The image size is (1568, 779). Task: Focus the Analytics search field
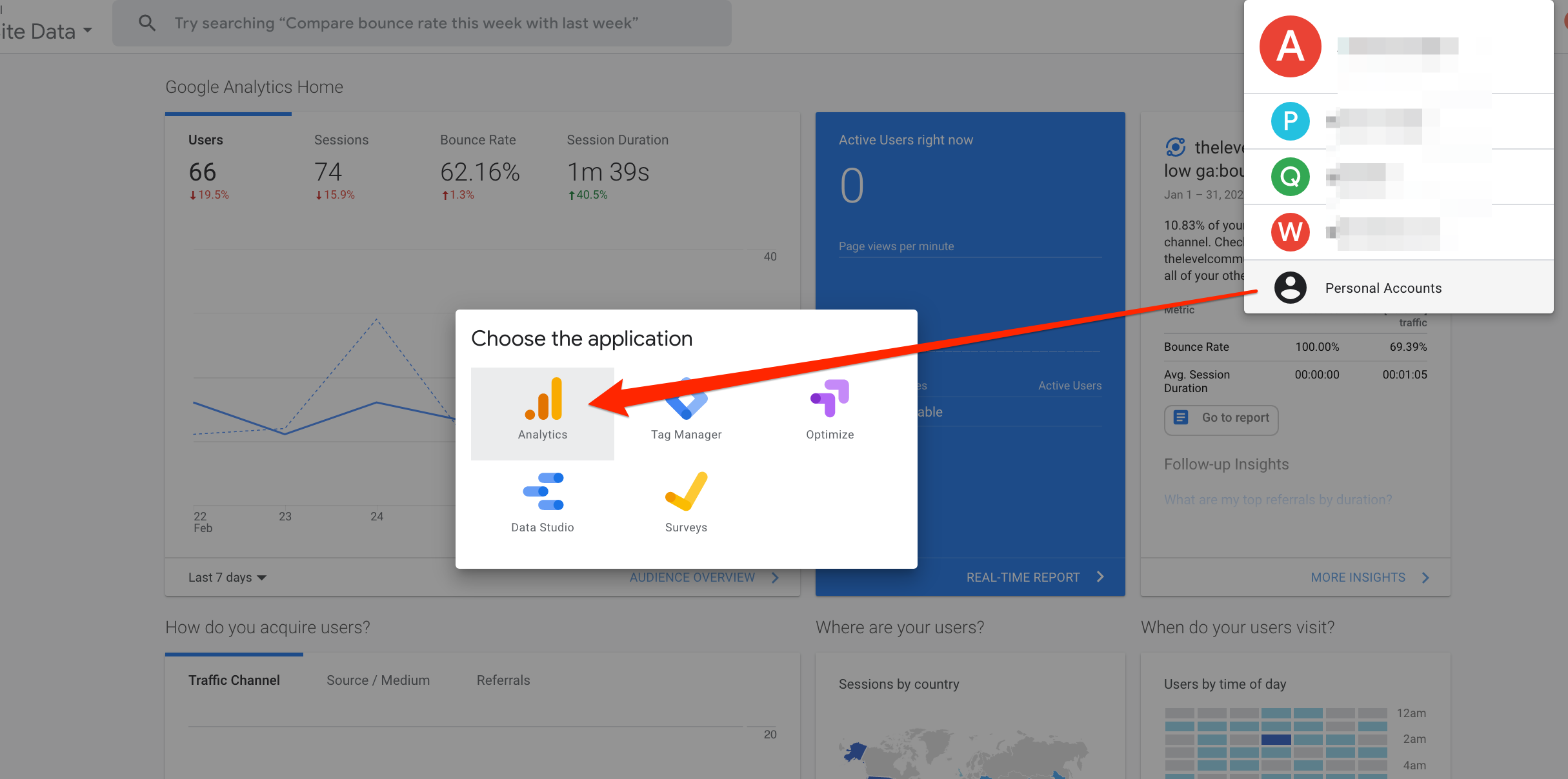[422, 23]
